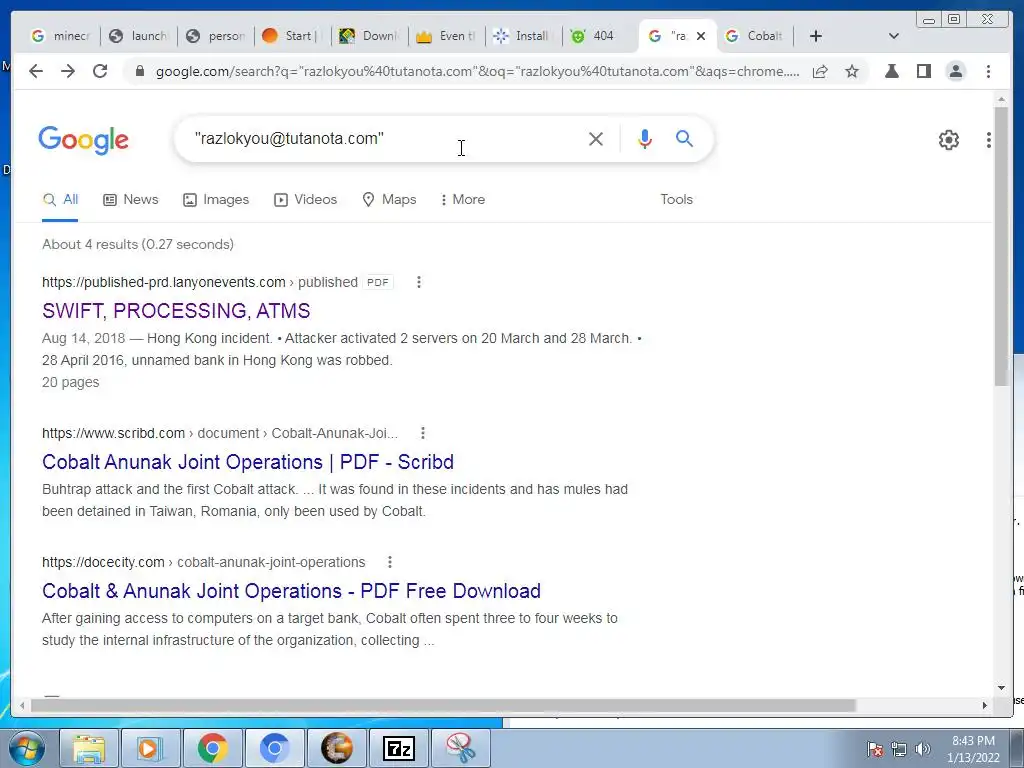Open options for docecity result
1024x768 pixels.
pos(390,562)
